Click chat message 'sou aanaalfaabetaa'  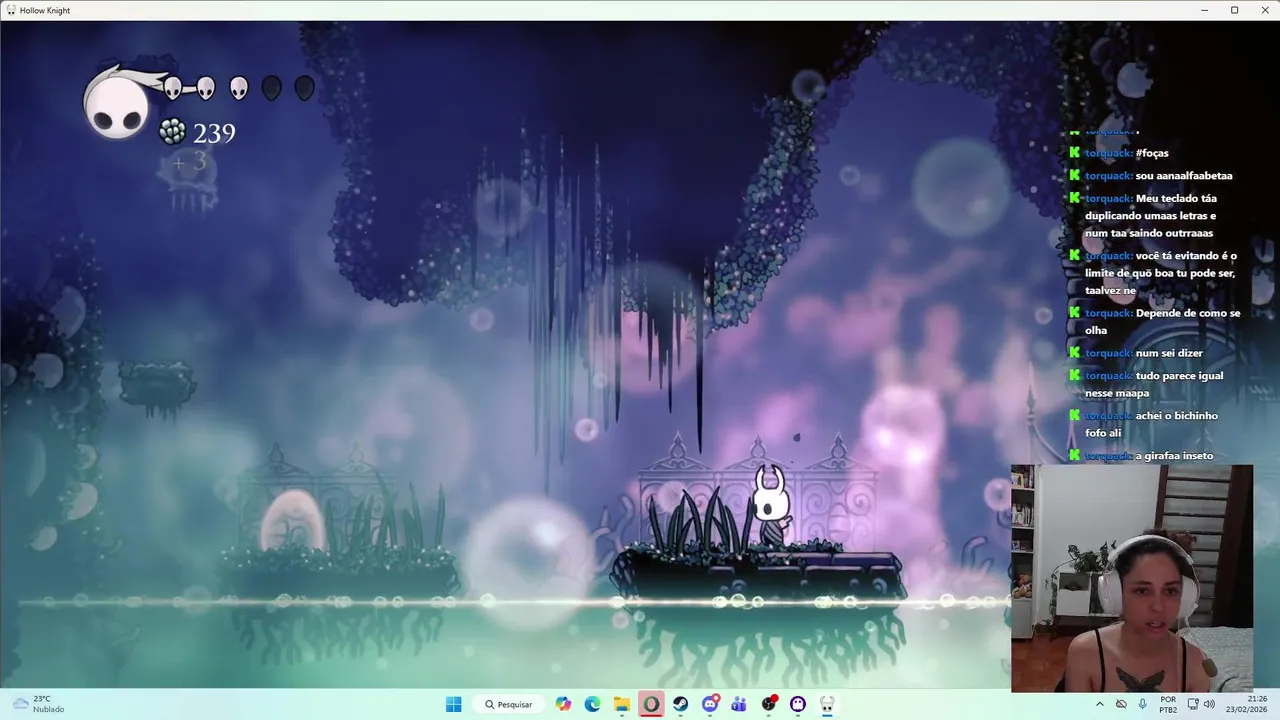(x=1184, y=176)
